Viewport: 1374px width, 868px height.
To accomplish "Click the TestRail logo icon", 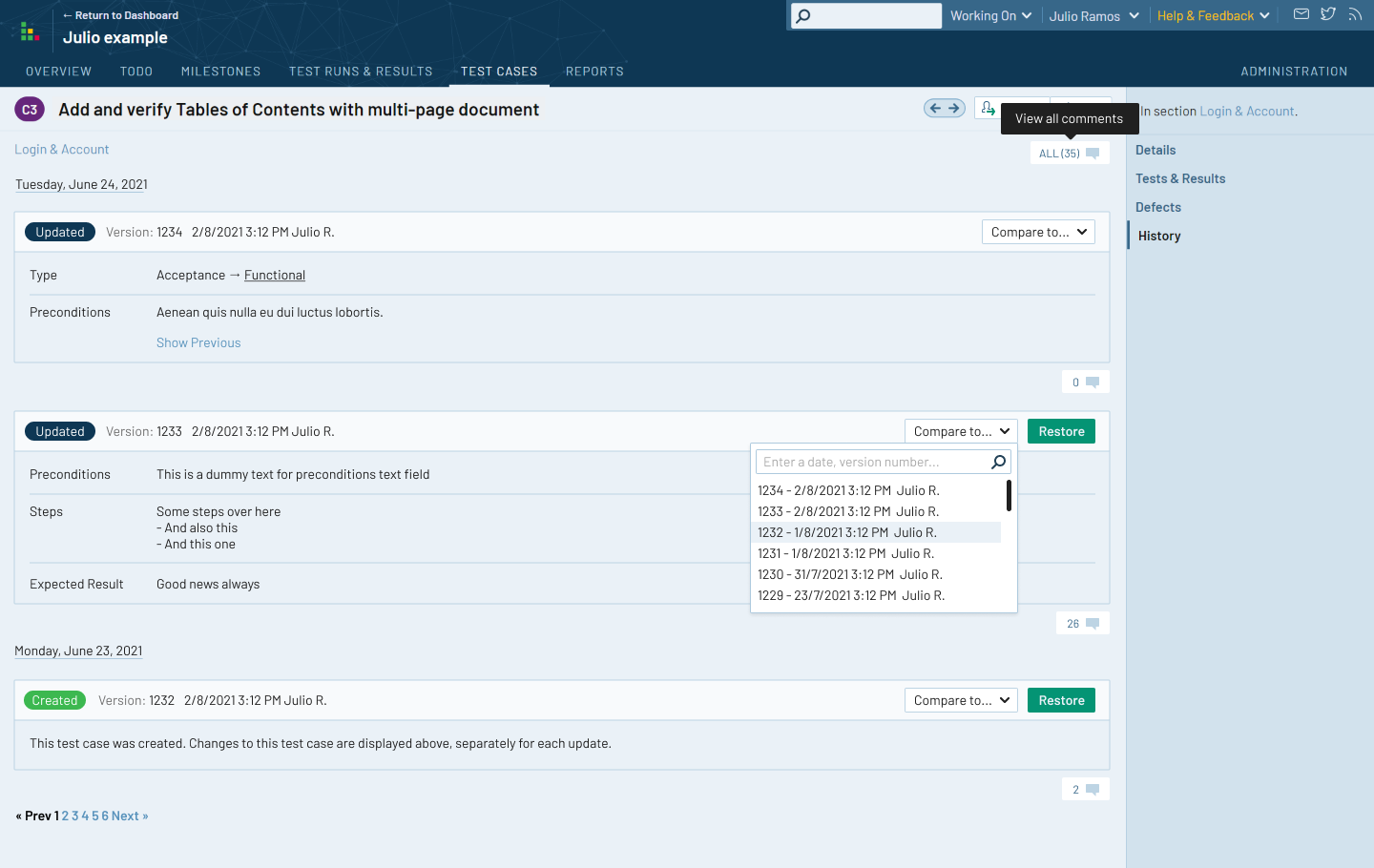I will coord(30,31).
